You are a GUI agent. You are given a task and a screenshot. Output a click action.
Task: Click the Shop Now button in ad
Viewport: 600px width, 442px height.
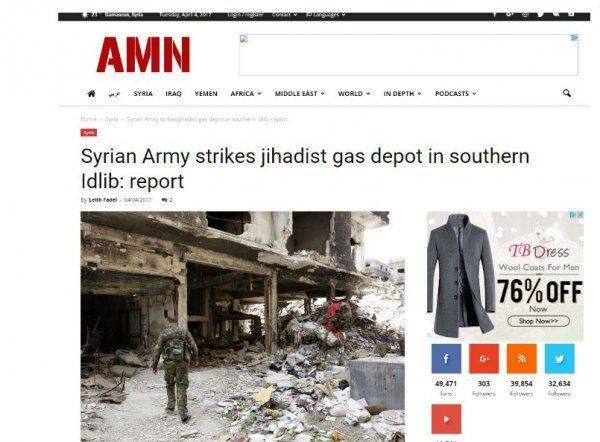tap(538, 321)
